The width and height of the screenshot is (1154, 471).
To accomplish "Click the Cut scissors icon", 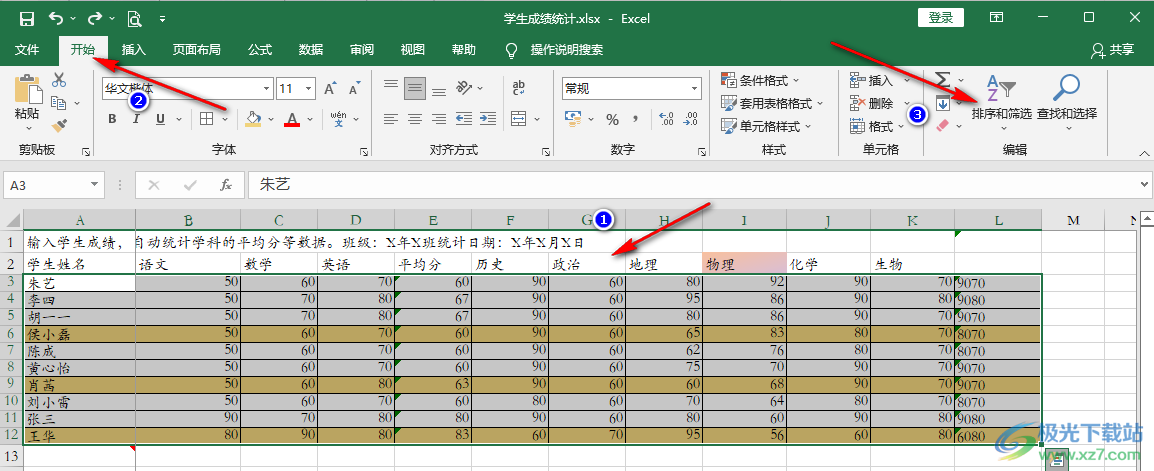I will [x=59, y=81].
